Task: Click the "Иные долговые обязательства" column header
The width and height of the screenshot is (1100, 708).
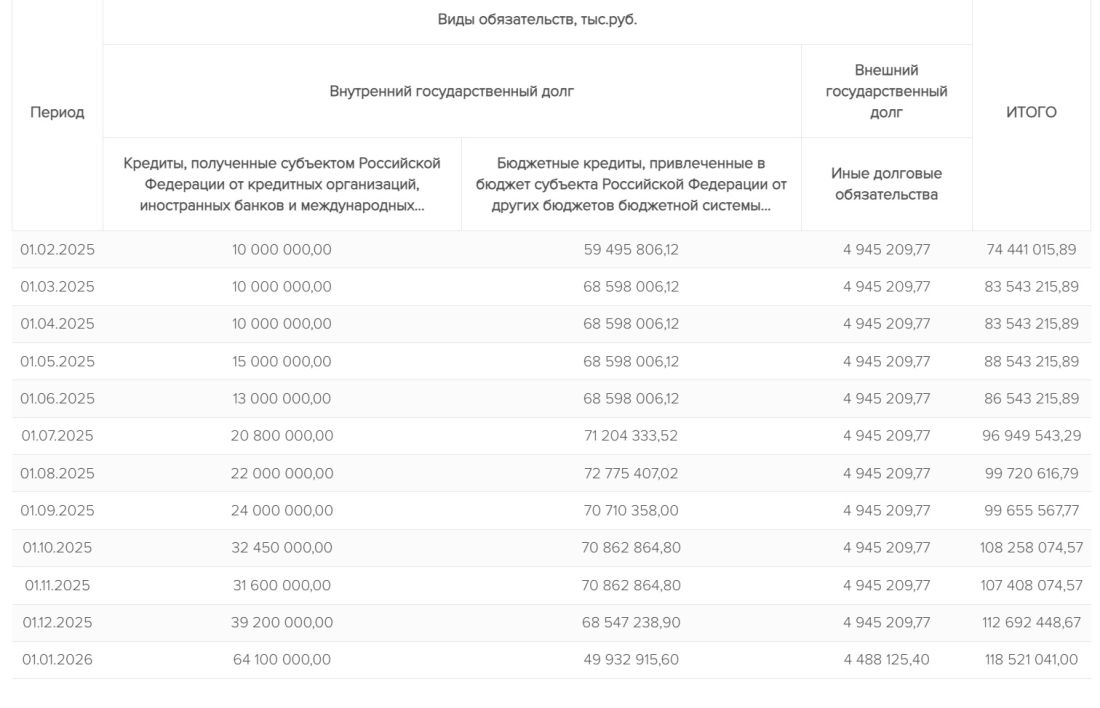Action: click(886, 184)
